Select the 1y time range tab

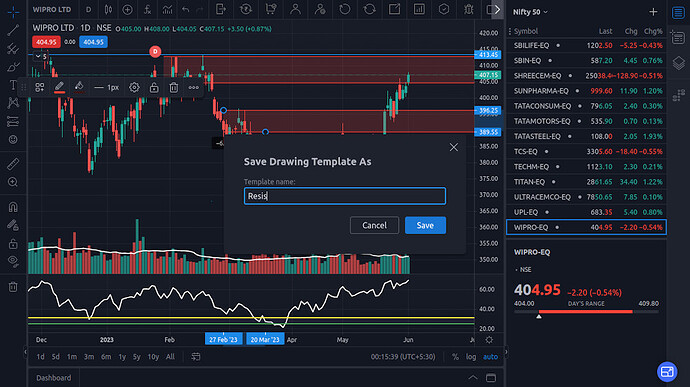(x=122, y=357)
